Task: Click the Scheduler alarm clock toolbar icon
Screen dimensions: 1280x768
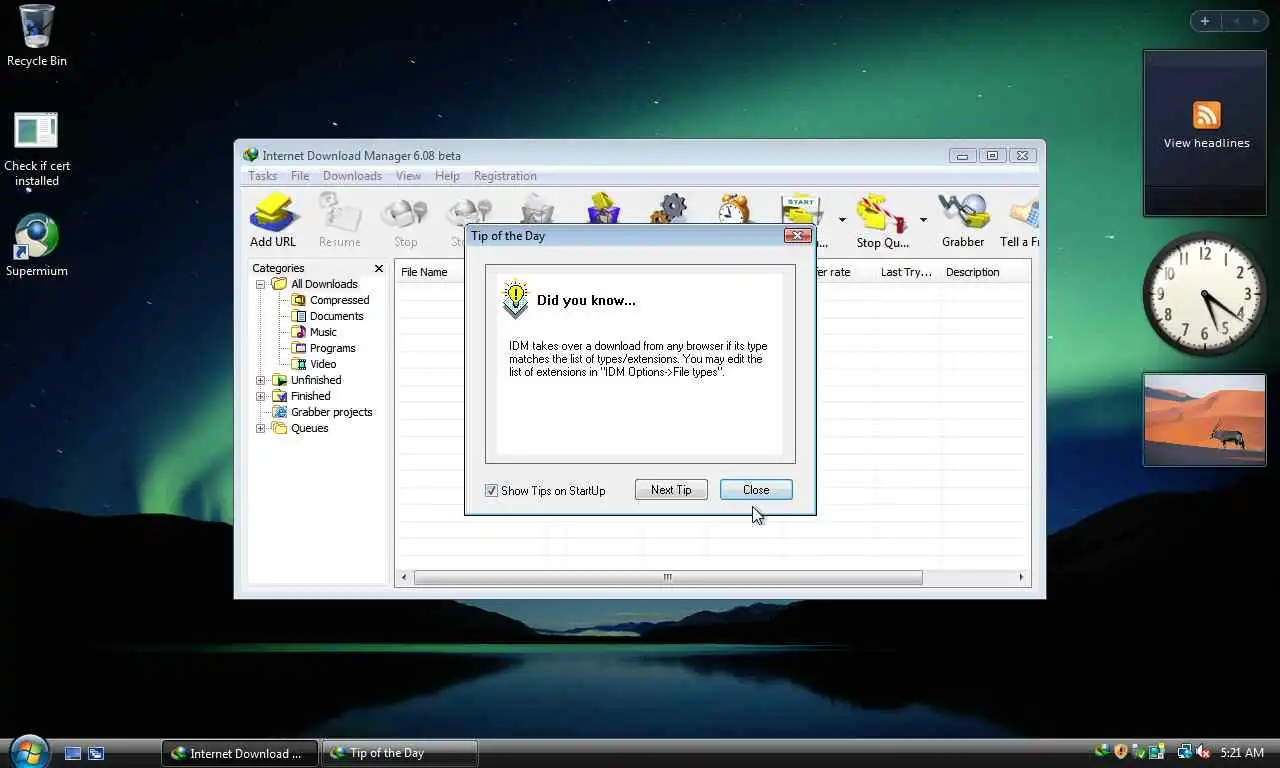Action: click(735, 208)
